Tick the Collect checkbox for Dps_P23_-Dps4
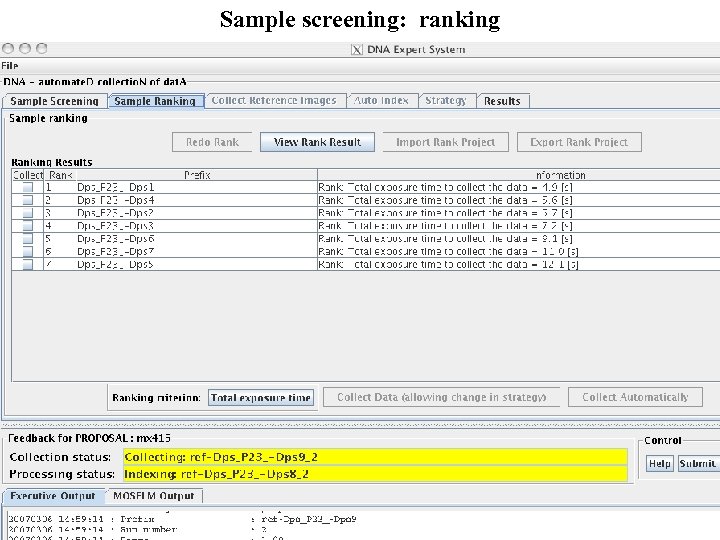This screenshot has height=540, width=720. [x=28, y=200]
